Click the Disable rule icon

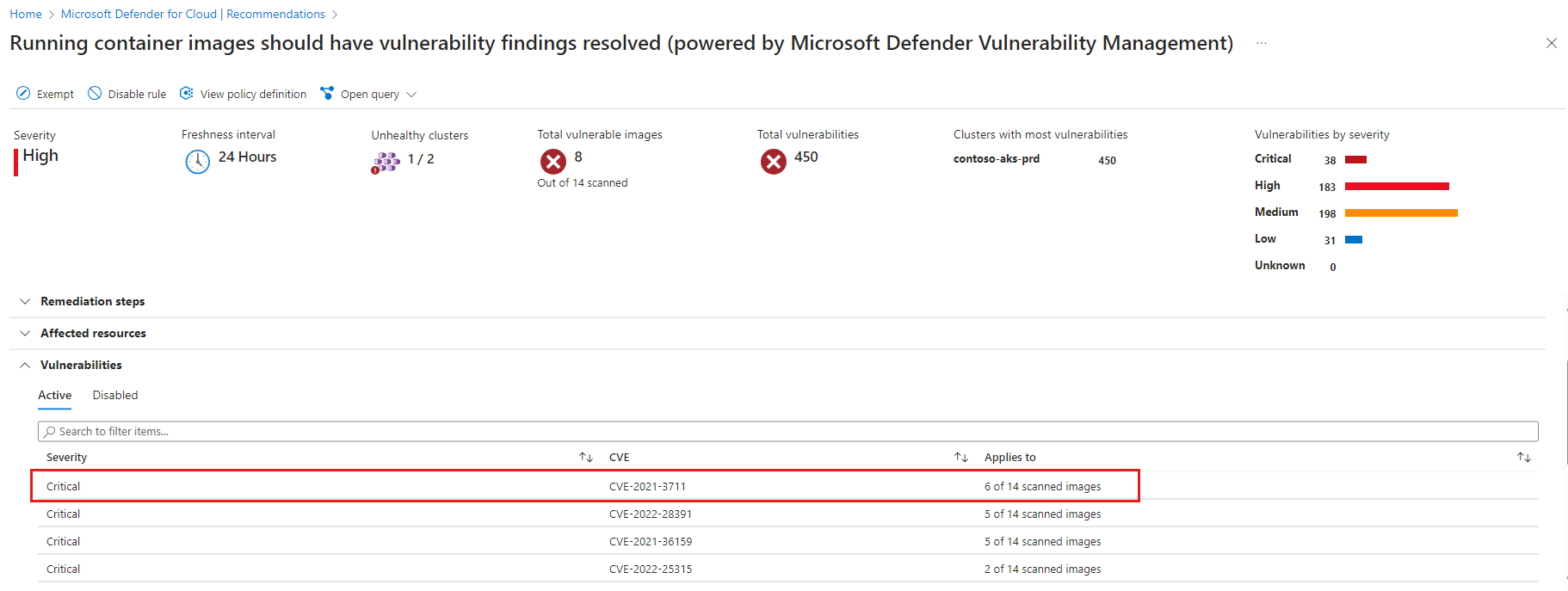click(95, 94)
